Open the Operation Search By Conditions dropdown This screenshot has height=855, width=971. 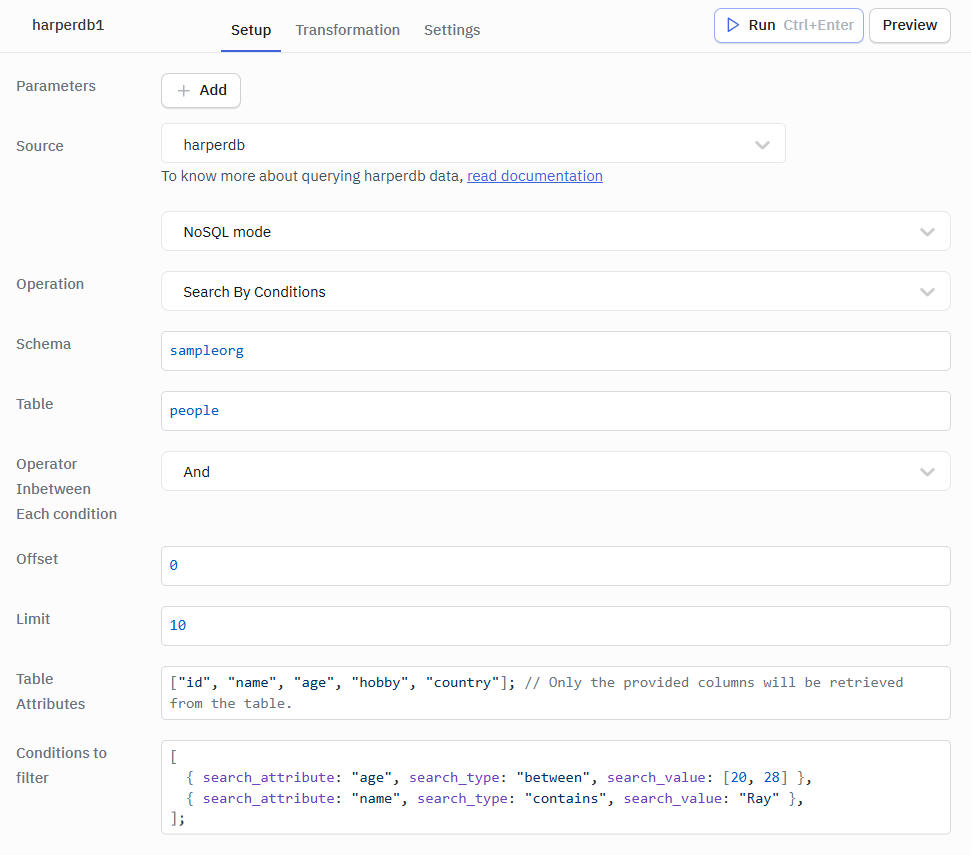(555, 291)
